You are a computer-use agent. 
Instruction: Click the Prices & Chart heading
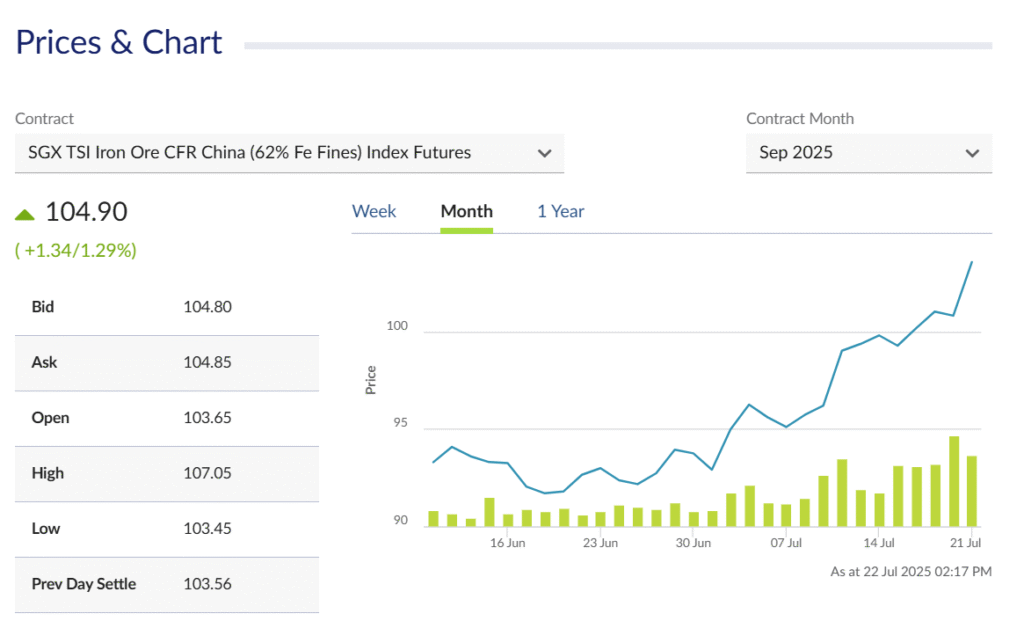tap(119, 42)
